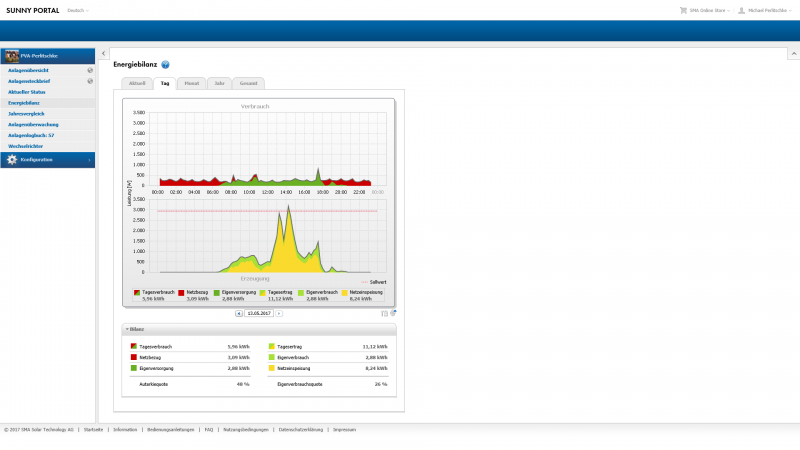Switch to the Jahr tab
The height and width of the screenshot is (450, 800).
pos(219,83)
